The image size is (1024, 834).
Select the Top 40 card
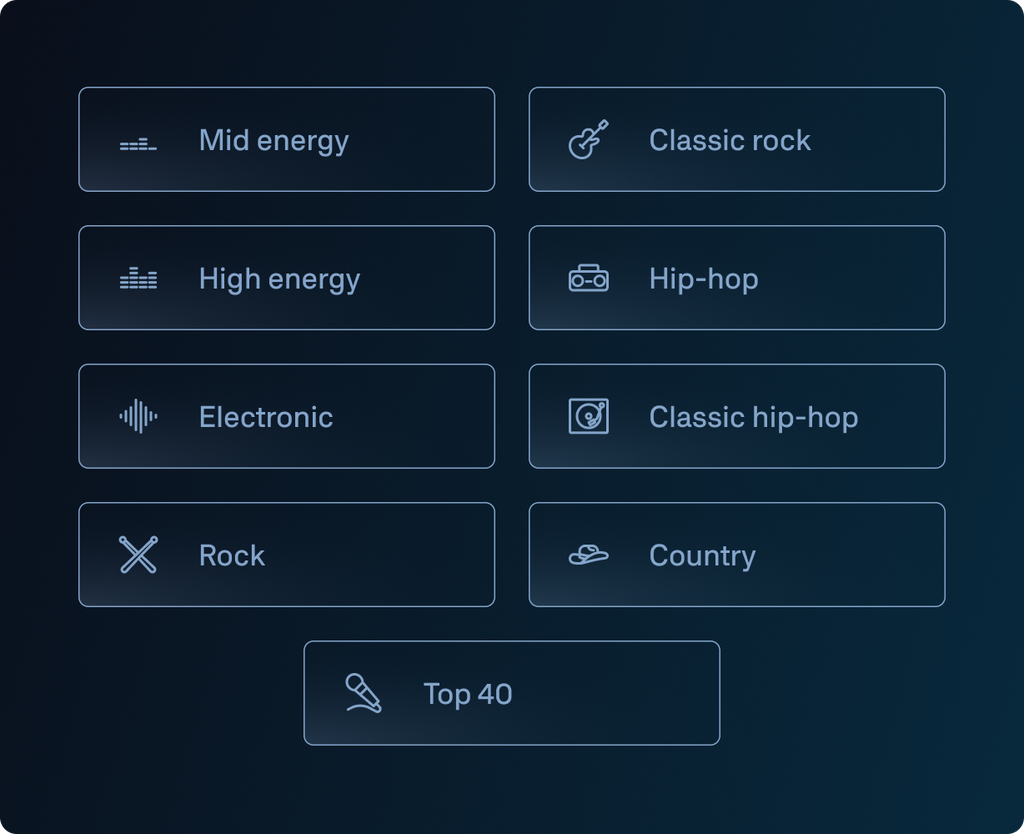[511, 693]
